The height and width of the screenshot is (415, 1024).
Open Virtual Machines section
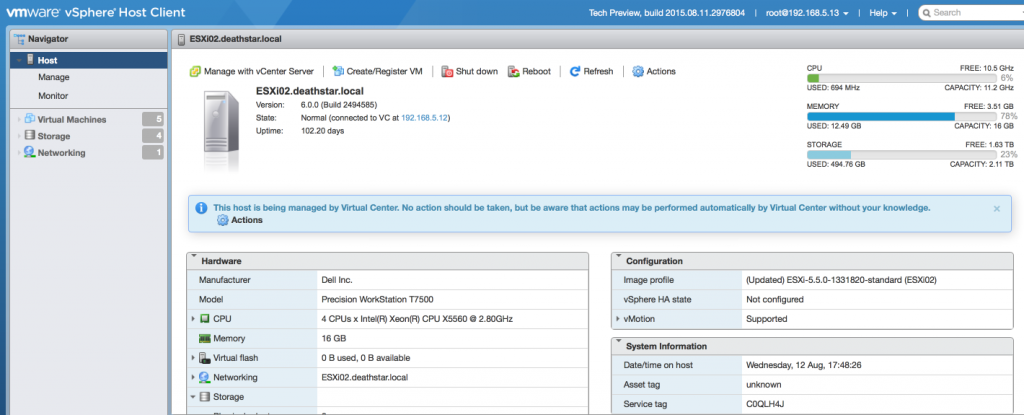tap(72, 120)
